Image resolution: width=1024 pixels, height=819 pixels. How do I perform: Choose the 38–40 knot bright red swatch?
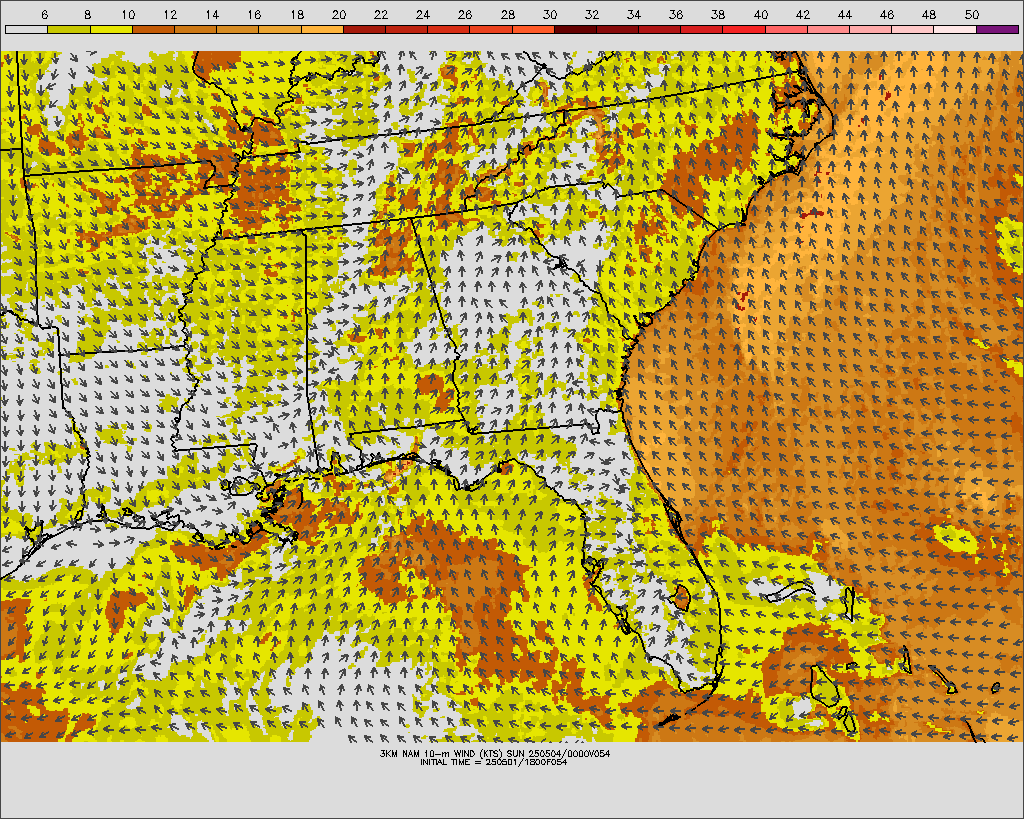coord(744,29)
